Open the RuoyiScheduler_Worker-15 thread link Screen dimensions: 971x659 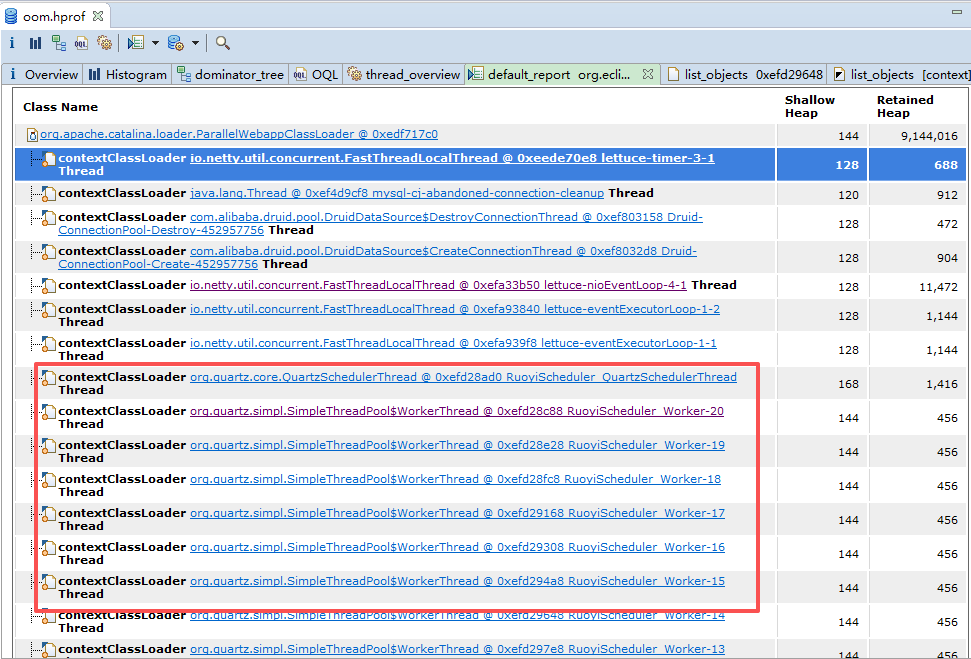click(458, 581)
